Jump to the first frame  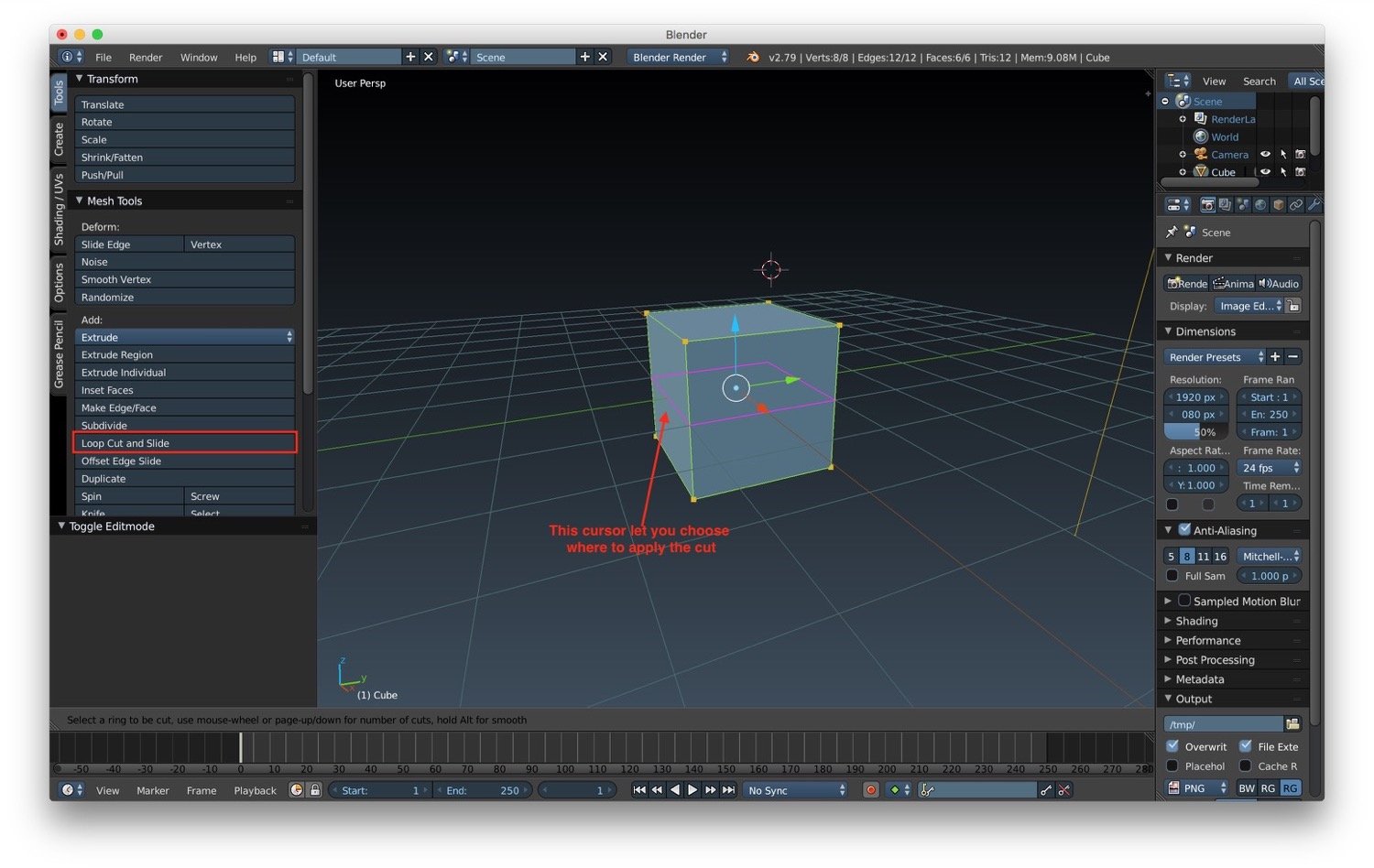pyautogui.click(x=639, y=790)
